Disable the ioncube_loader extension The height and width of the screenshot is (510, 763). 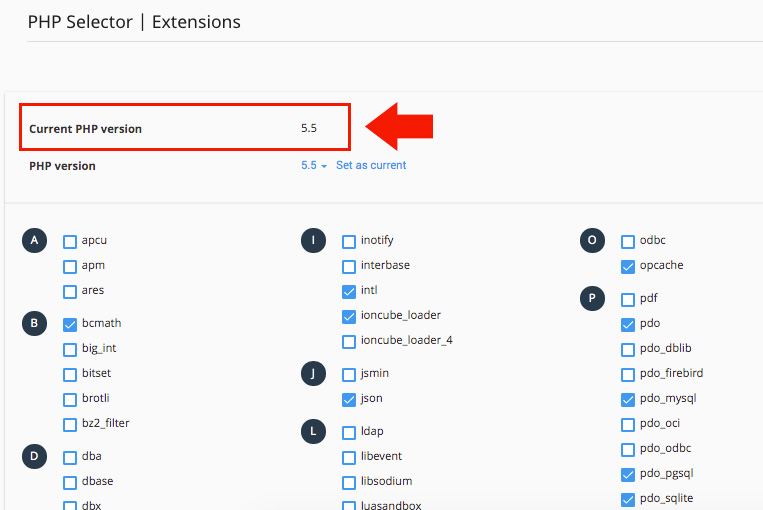[349, 316]
